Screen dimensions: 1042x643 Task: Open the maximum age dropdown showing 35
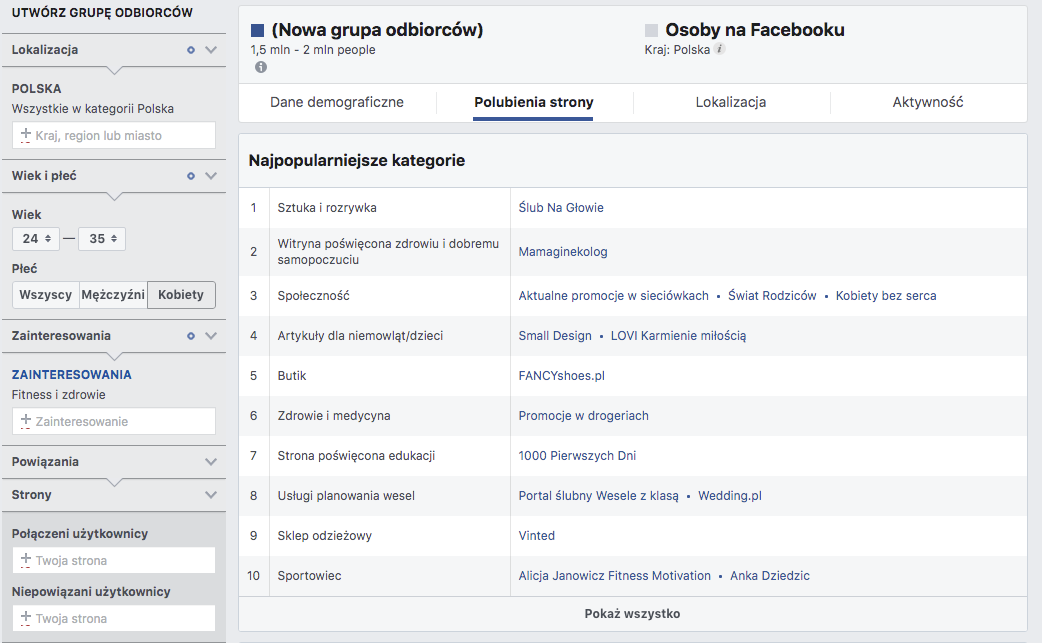tap(102, 238)
